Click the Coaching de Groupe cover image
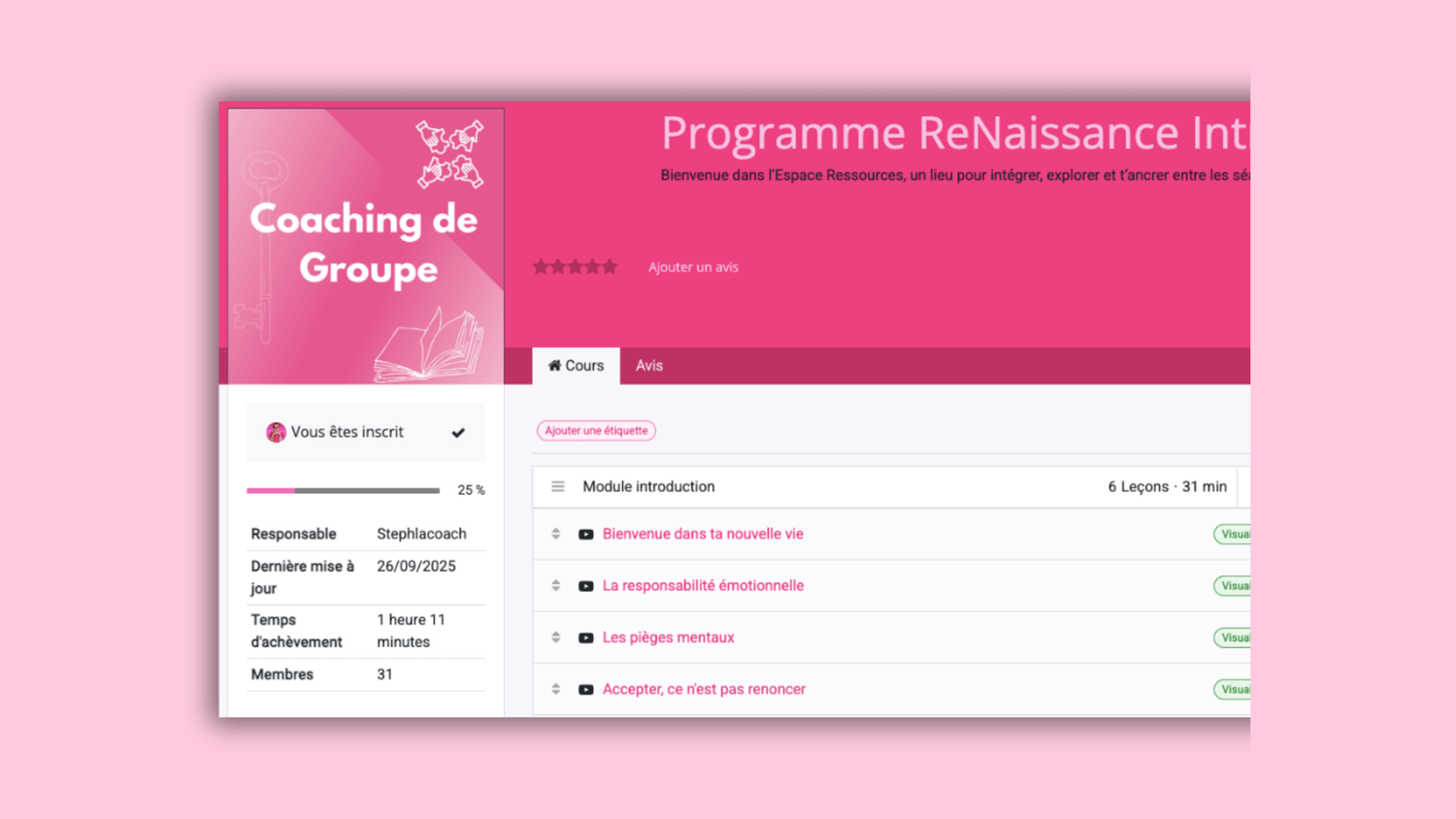The width and height of the screenshot is (1456, 819). pyautogui.click(x=366, y=246)
